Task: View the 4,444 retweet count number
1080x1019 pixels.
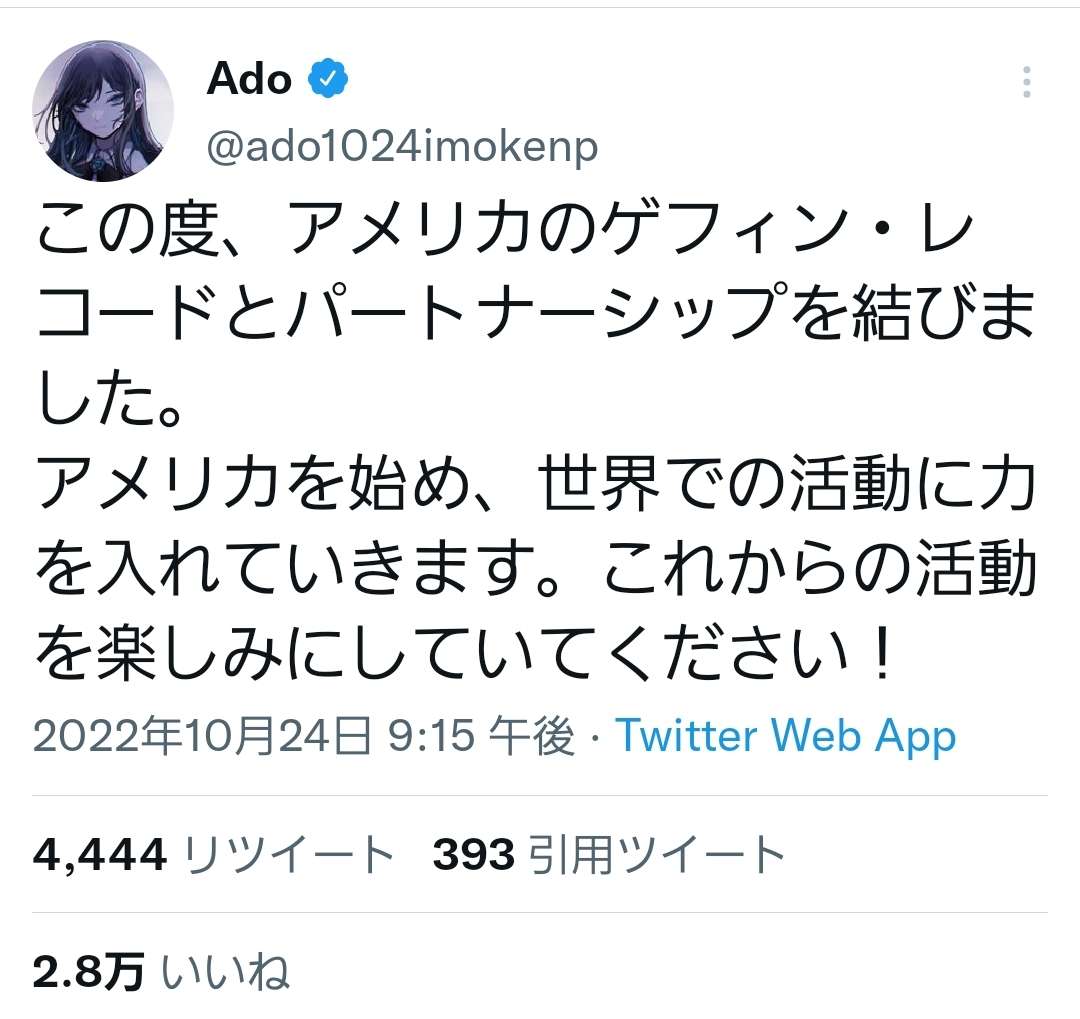Action: 98,854
